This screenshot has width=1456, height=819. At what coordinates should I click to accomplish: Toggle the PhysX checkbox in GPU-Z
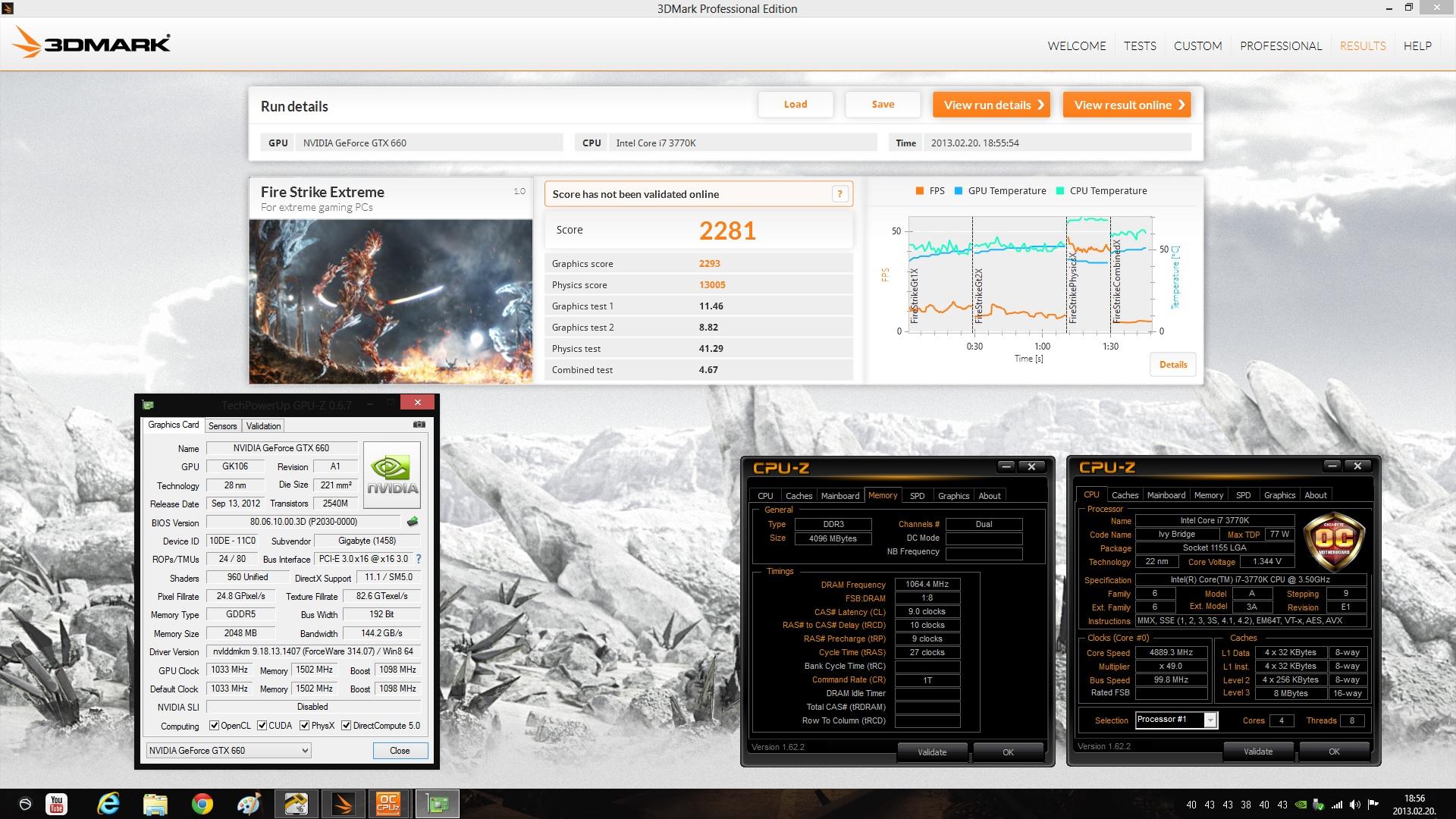pos(304,726)
